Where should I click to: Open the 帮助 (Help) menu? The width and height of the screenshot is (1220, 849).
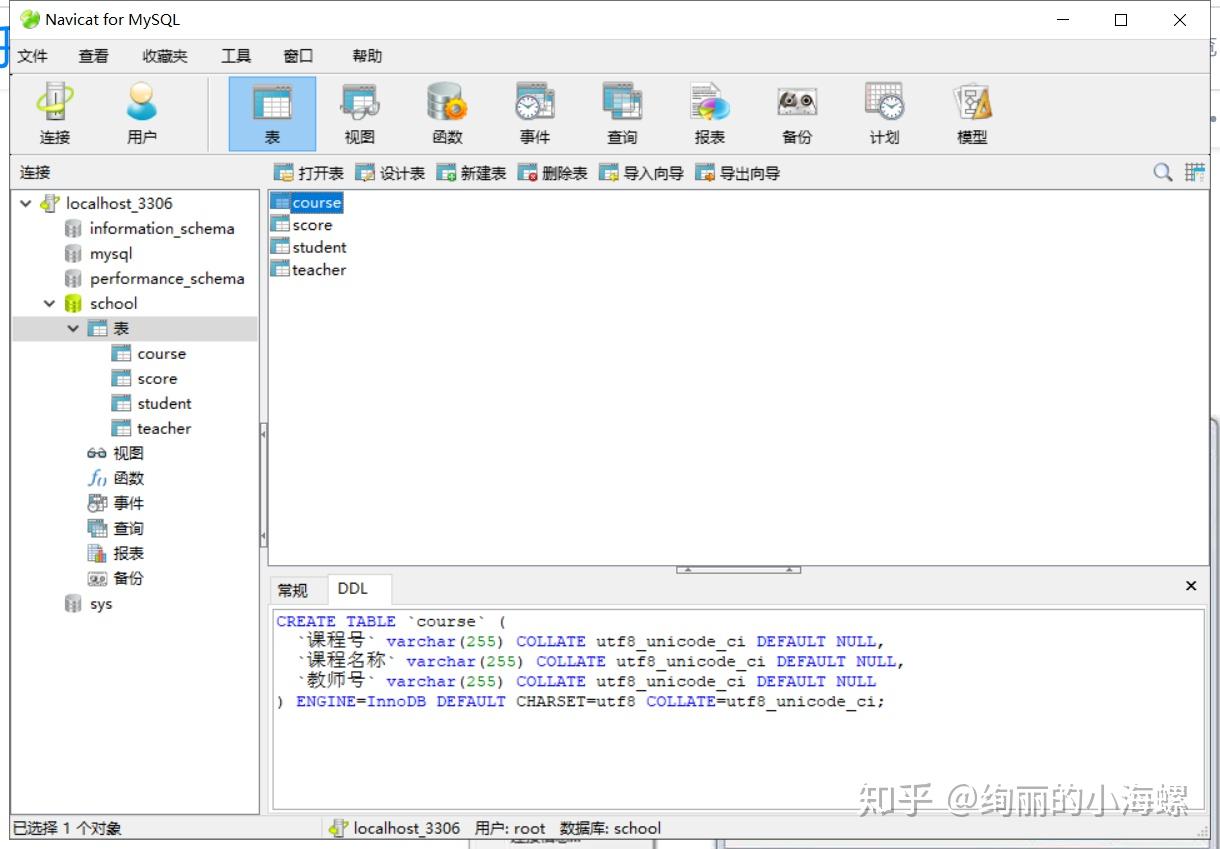tap(367, 56)
